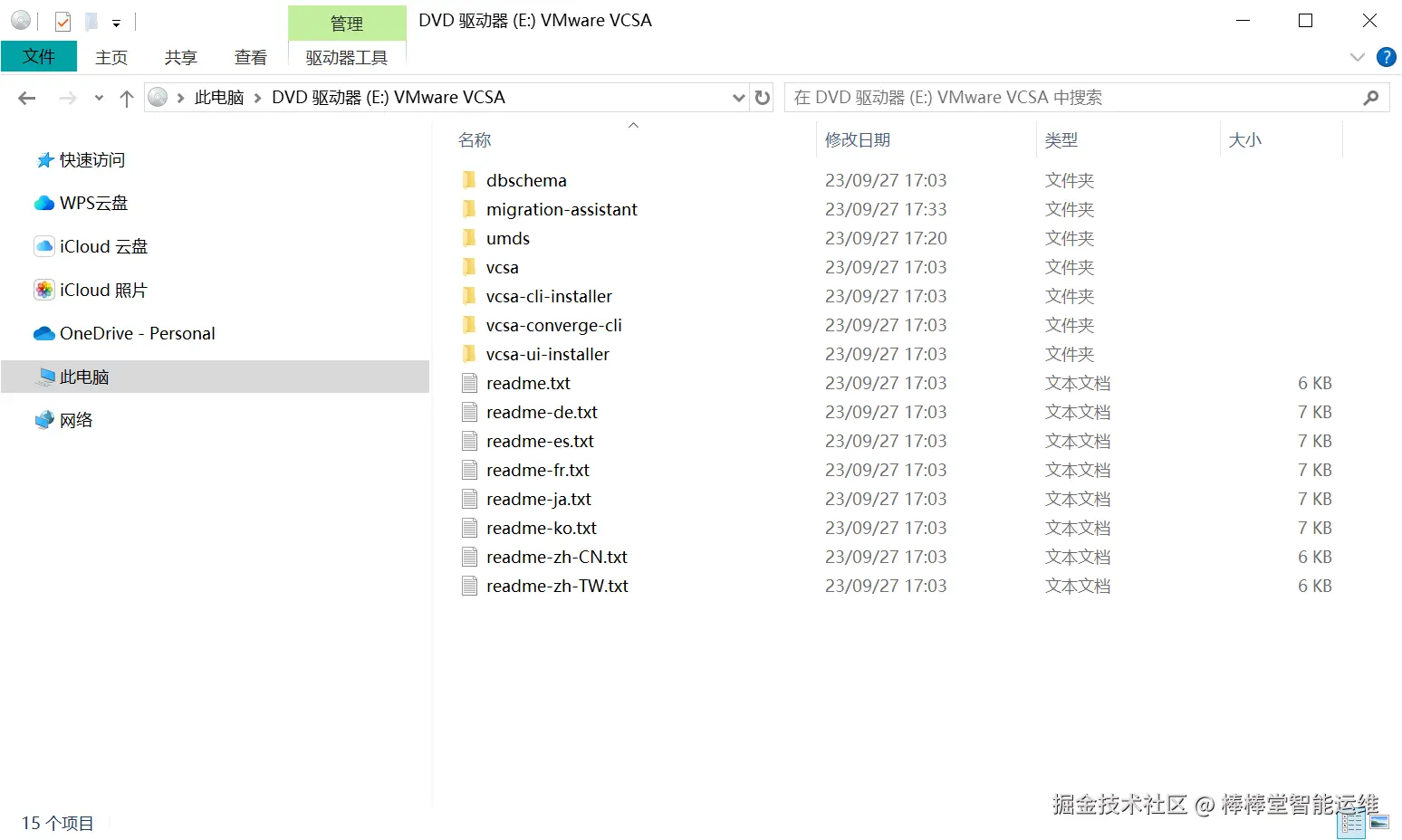Select the migration-assistant folder name
Viewport: 1402px width, 840px height.
tap(562, 209)
